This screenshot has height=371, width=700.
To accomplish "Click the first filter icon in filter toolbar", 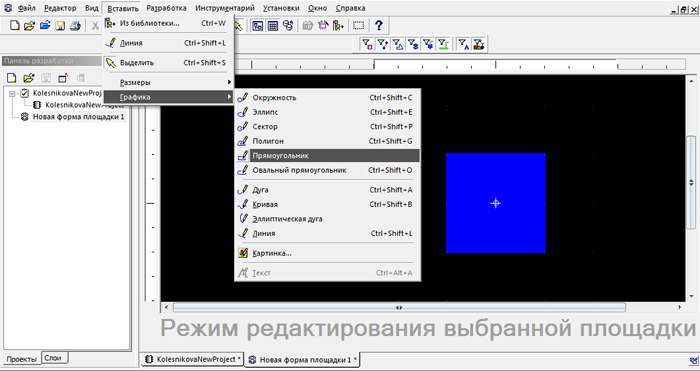I will [367, 44].
